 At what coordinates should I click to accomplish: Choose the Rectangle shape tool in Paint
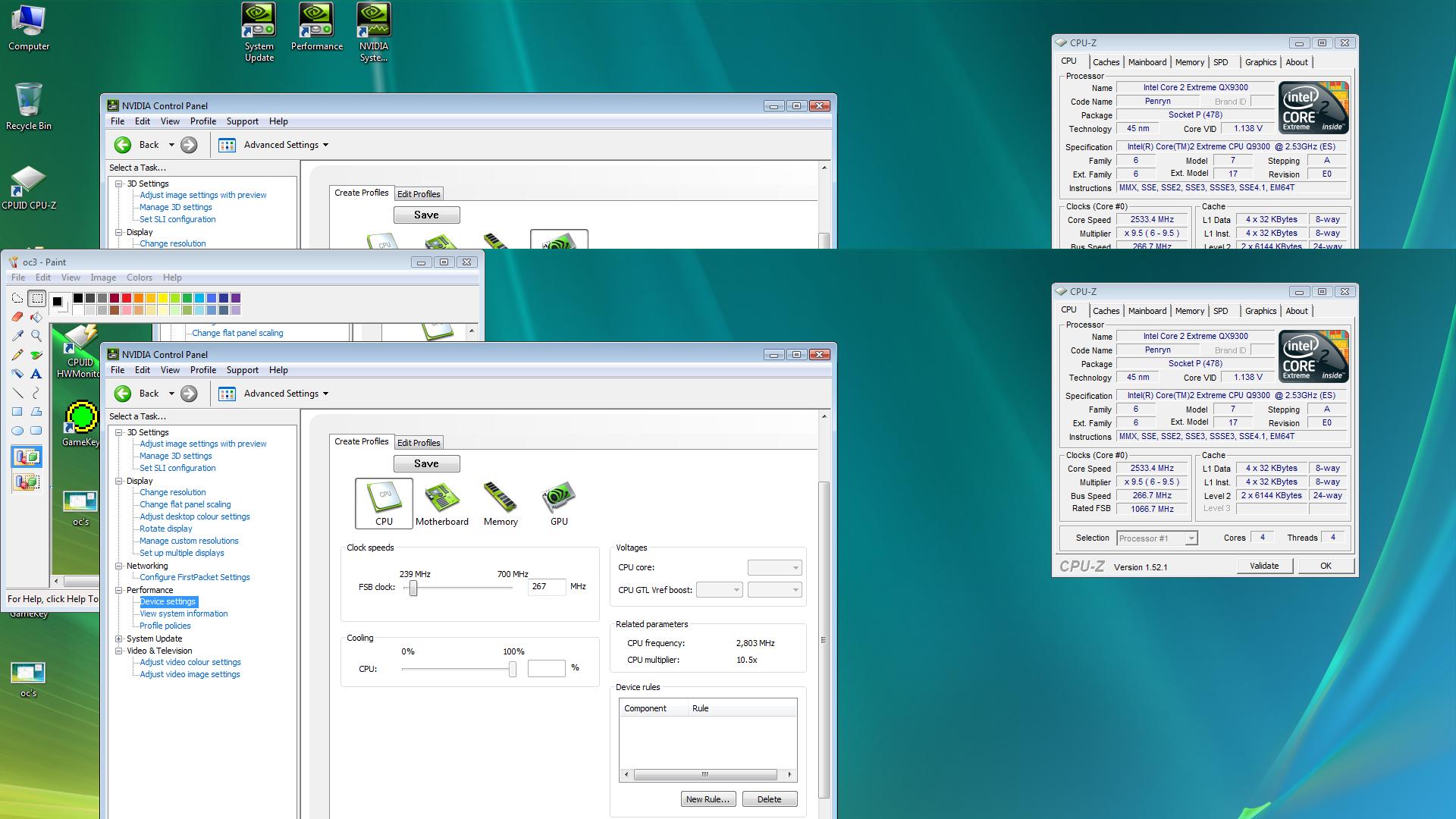tap(17, 412)
